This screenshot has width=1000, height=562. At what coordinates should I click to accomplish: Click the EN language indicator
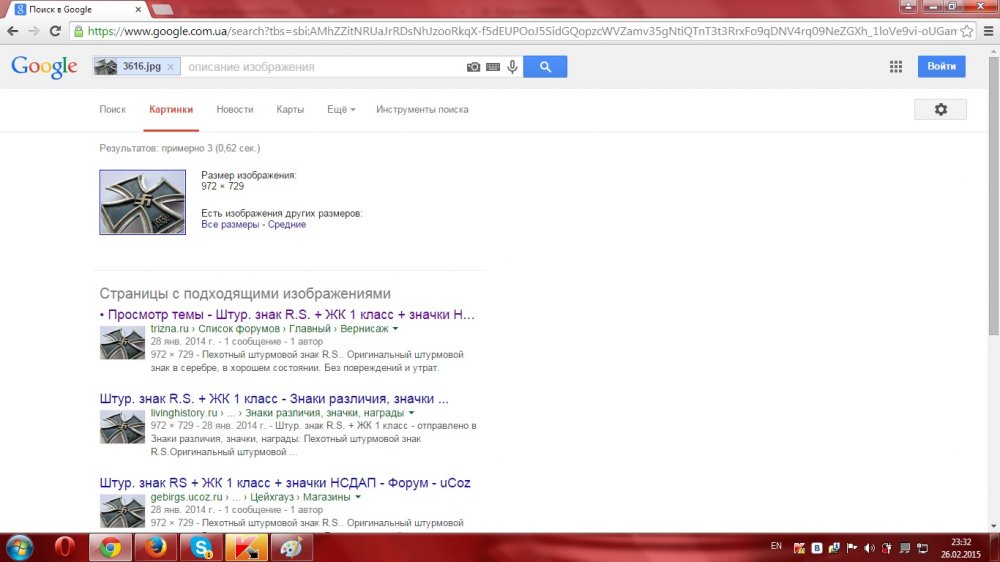pos(776,546)
